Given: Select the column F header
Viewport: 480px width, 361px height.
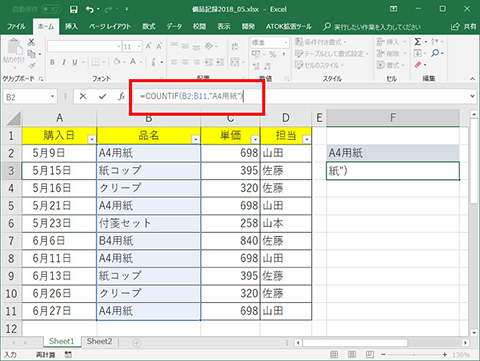Looking at the screenshot, I should coord(393,118).
